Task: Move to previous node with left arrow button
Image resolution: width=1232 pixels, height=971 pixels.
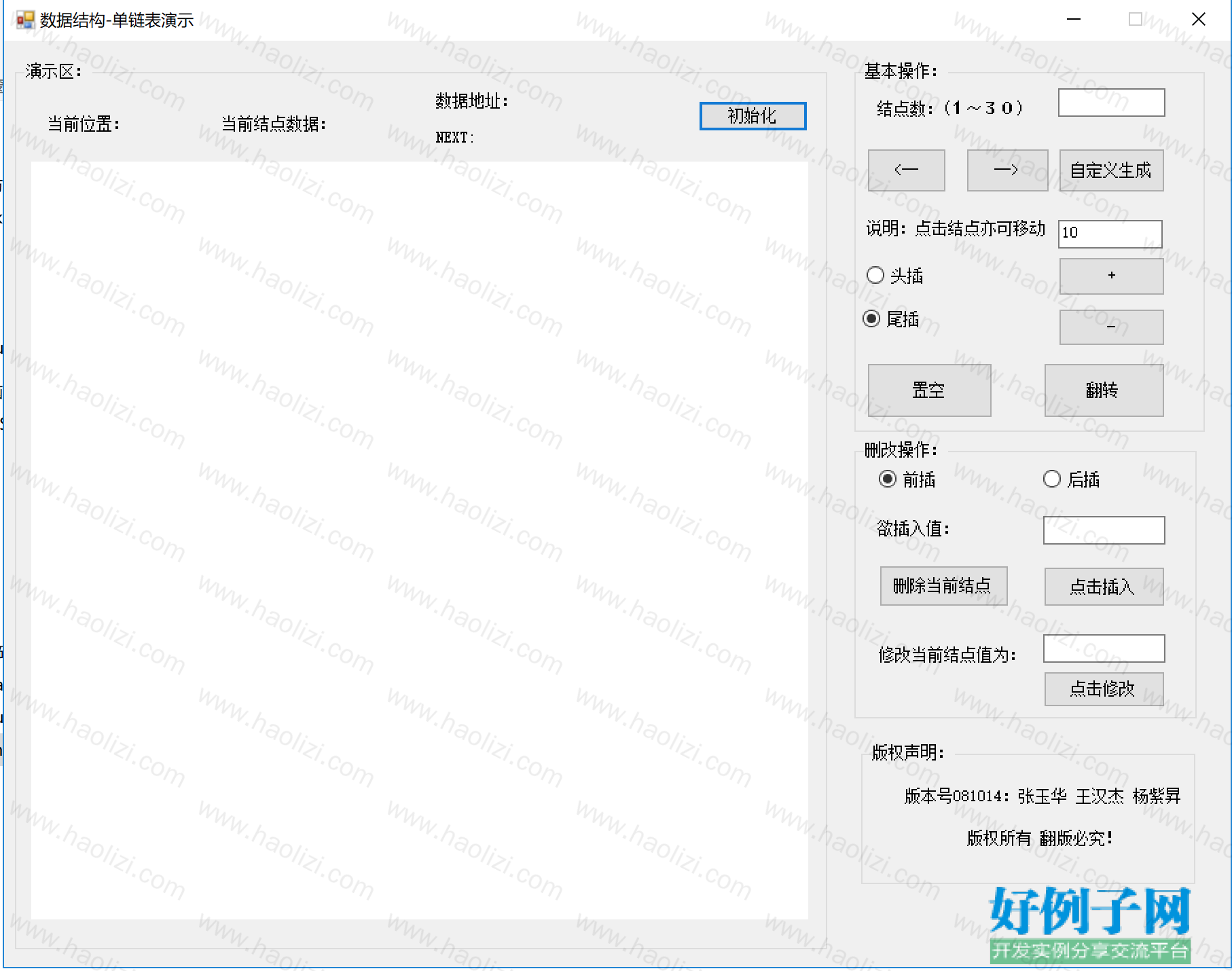Action: (x=906, y=170)
